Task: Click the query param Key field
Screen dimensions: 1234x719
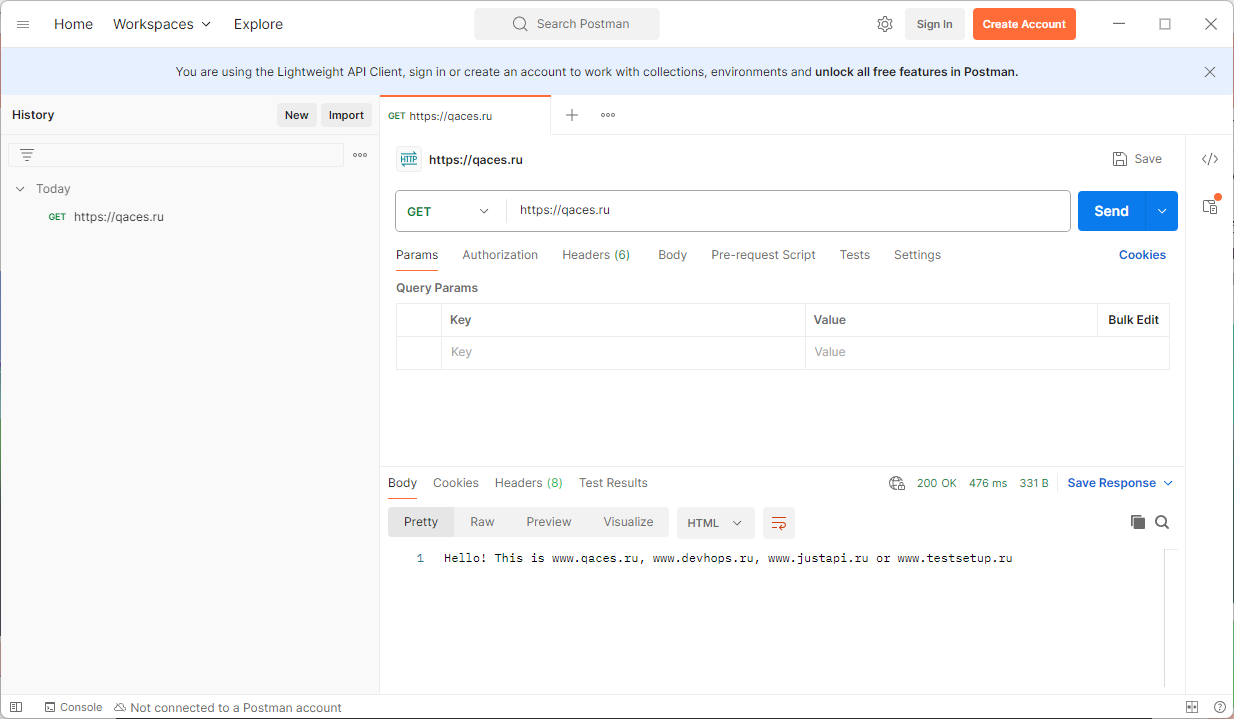Action: [x=623, y=352]
